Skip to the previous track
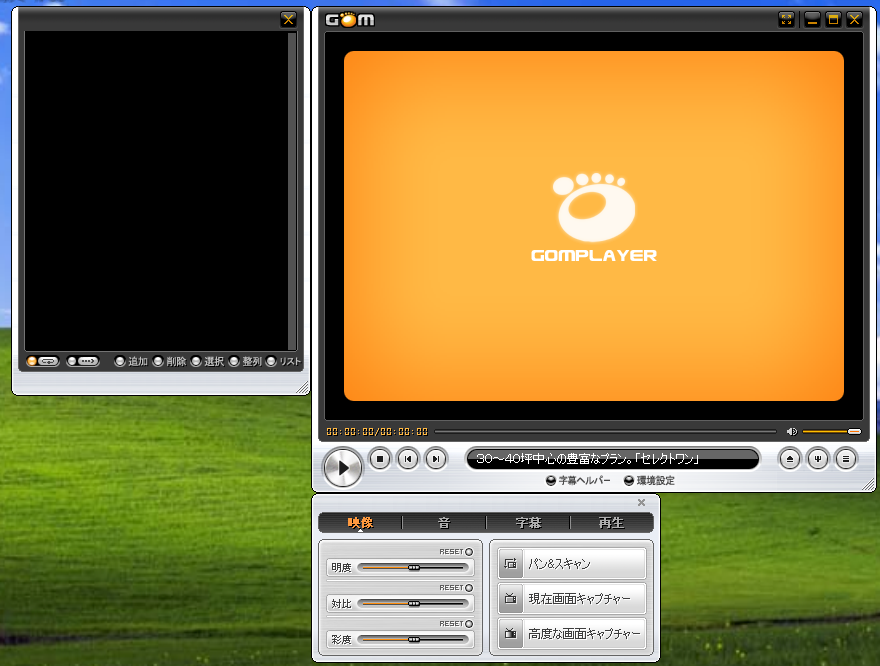 click(x=408, y=459)
